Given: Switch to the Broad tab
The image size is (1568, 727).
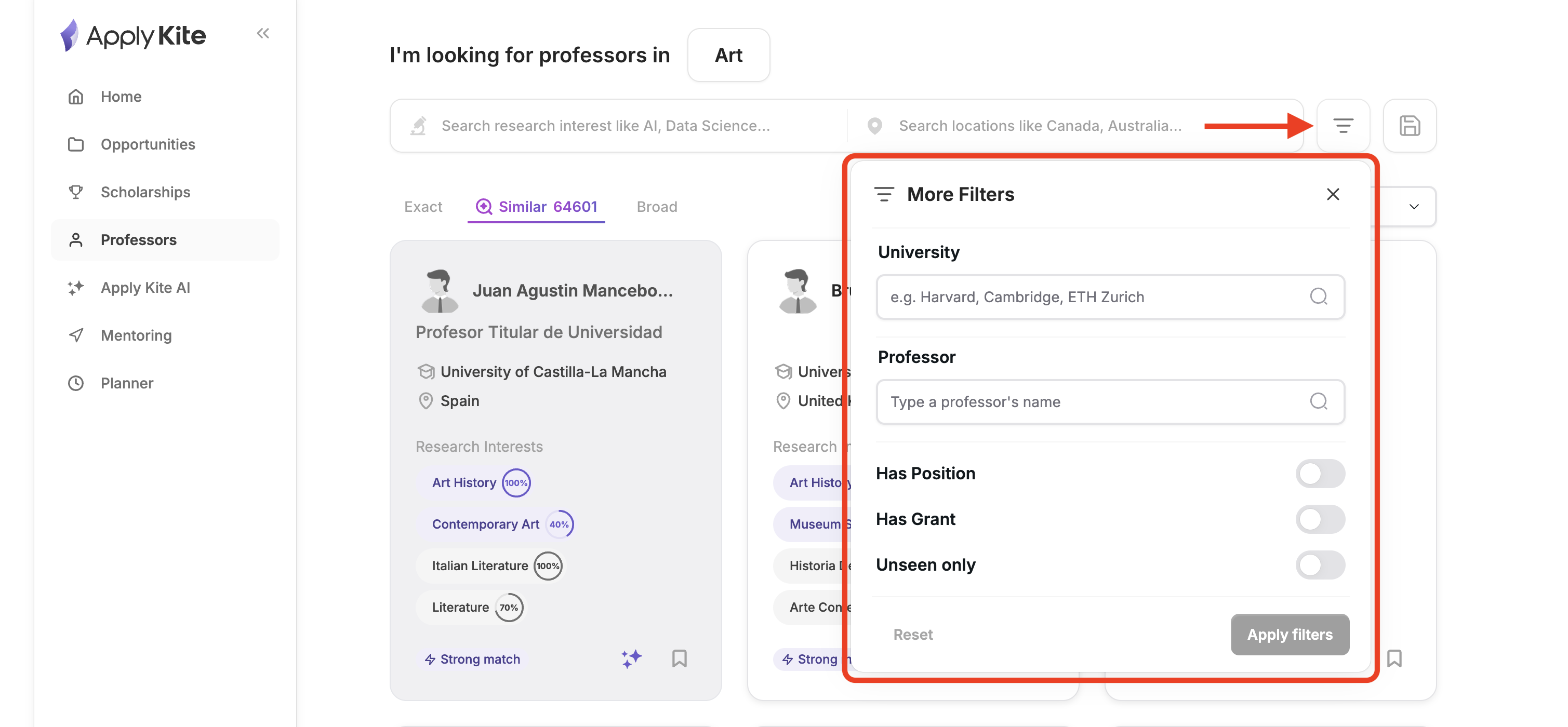Looking at the screenshot, I should (656, 207).
